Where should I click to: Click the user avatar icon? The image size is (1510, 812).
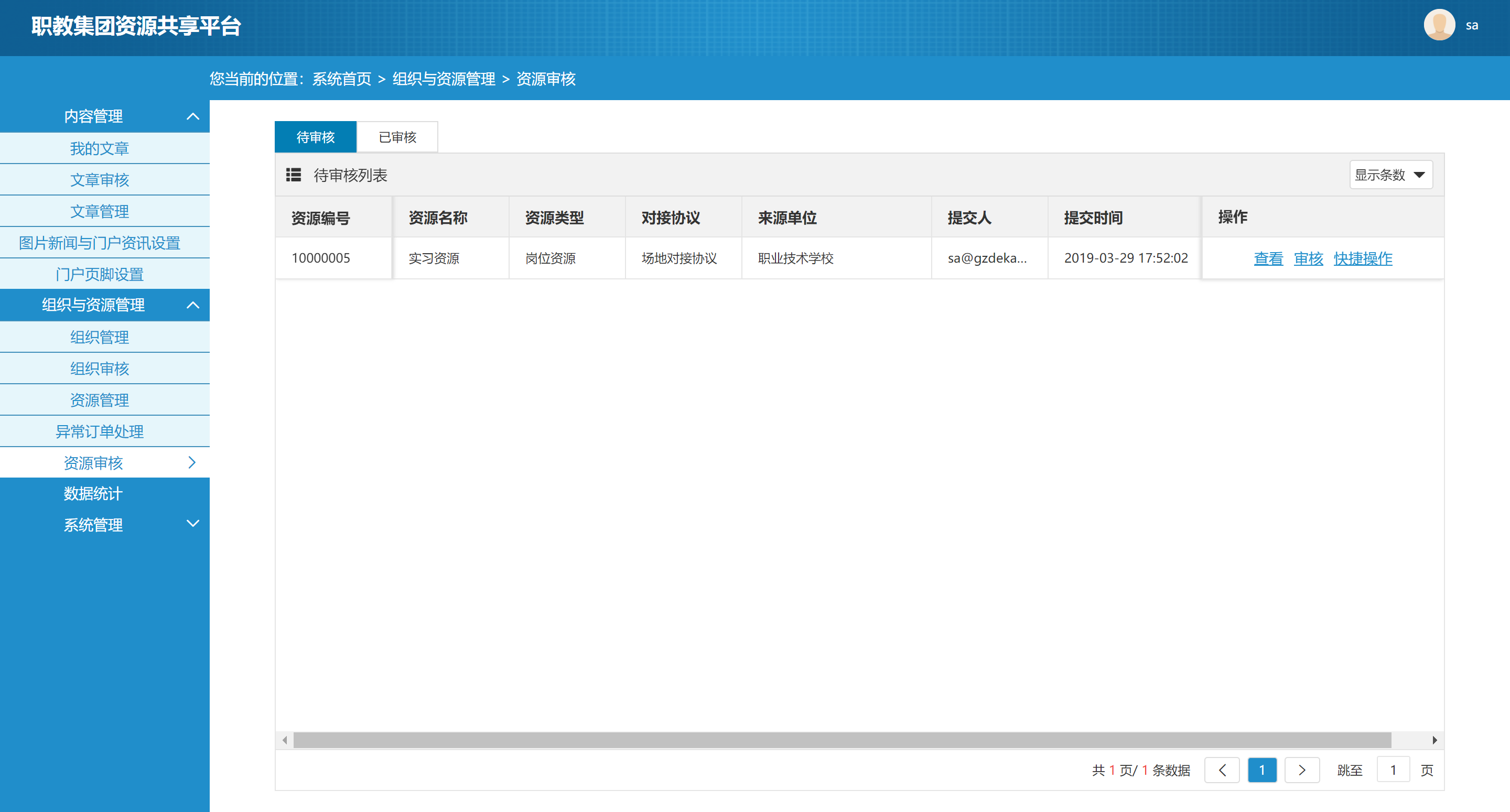[x=1439, y=25]
